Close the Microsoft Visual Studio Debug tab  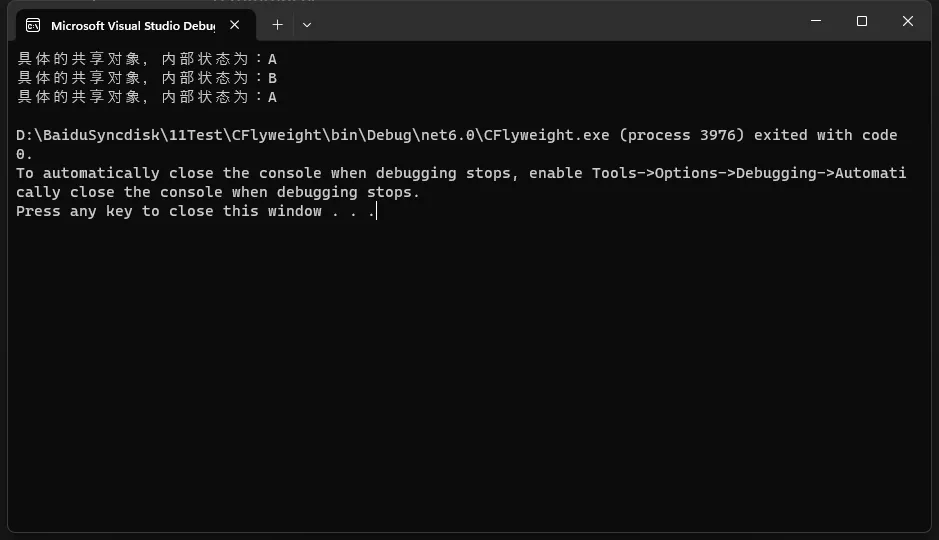235,25
